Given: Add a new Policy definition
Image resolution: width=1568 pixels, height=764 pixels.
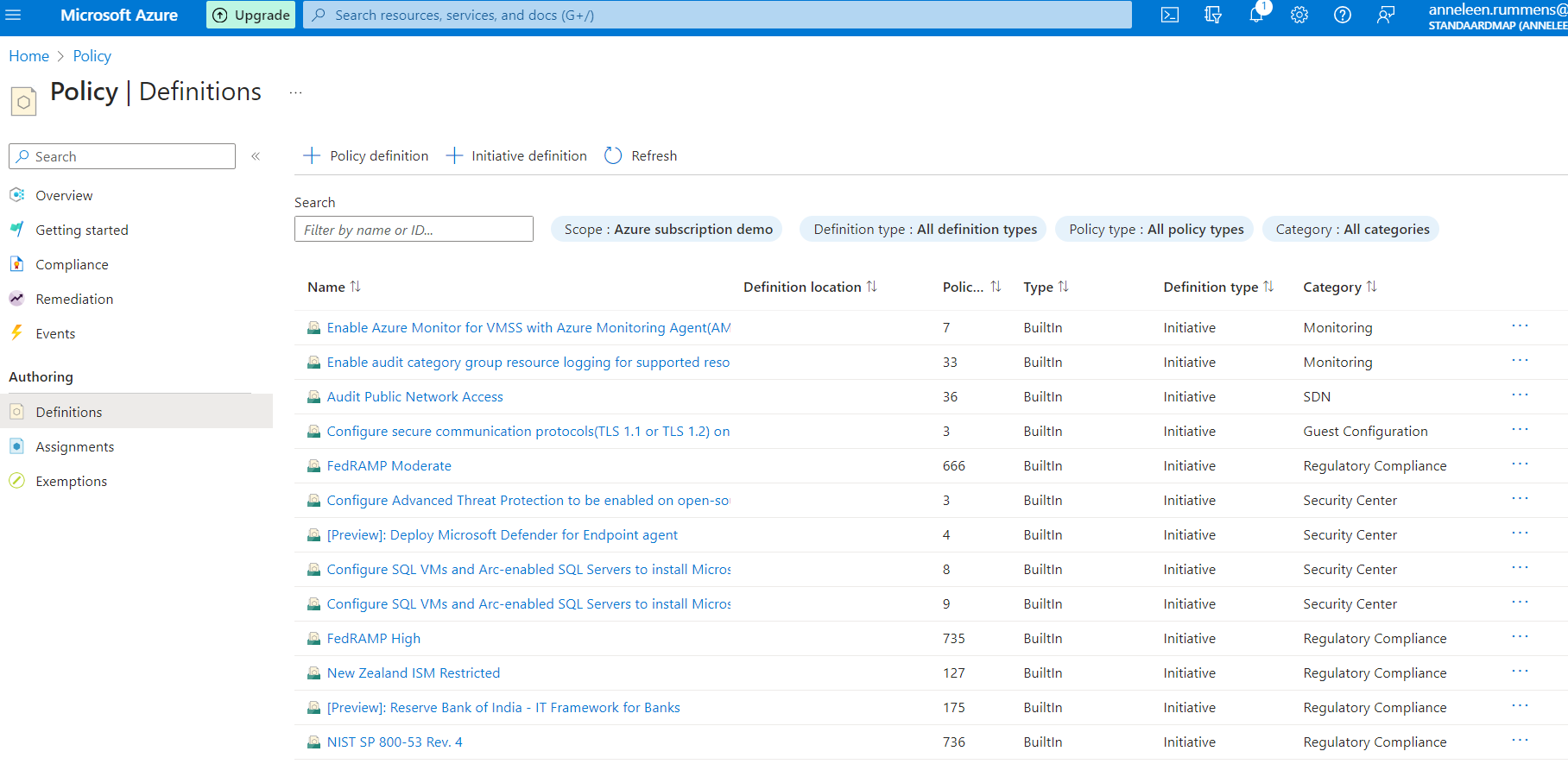Looking at the screenshot, I should [x=366, y=156].
